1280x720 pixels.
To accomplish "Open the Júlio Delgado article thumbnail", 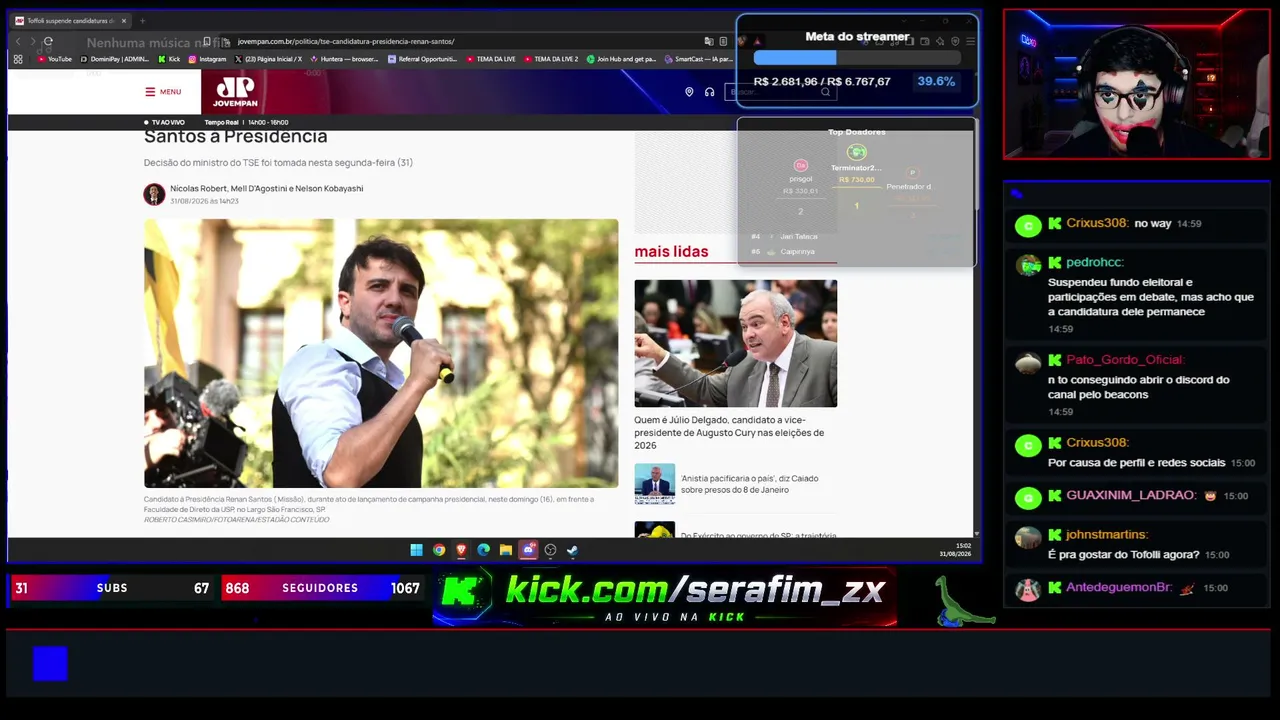I will pos(735,344).
